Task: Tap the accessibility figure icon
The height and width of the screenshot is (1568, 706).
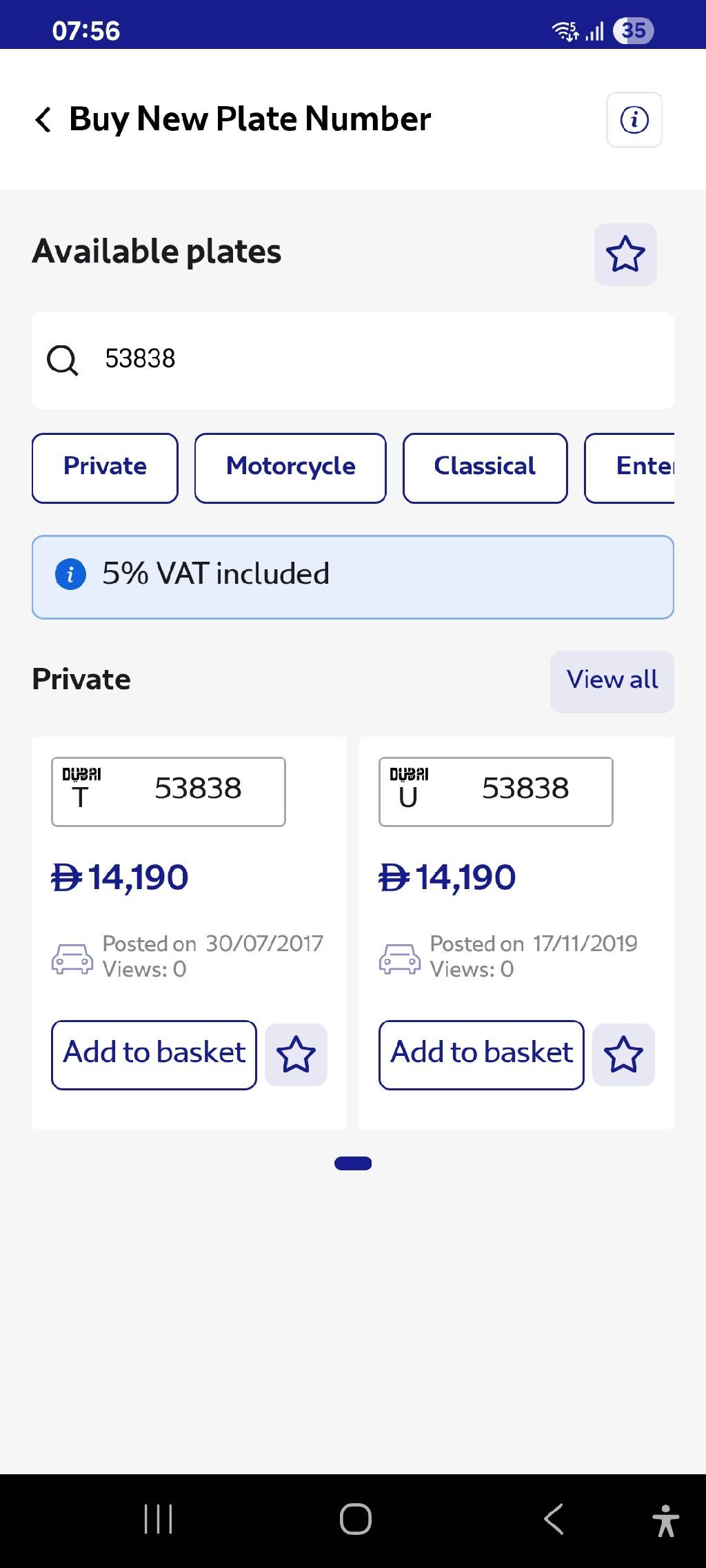Action: [x=665, y=1520]
